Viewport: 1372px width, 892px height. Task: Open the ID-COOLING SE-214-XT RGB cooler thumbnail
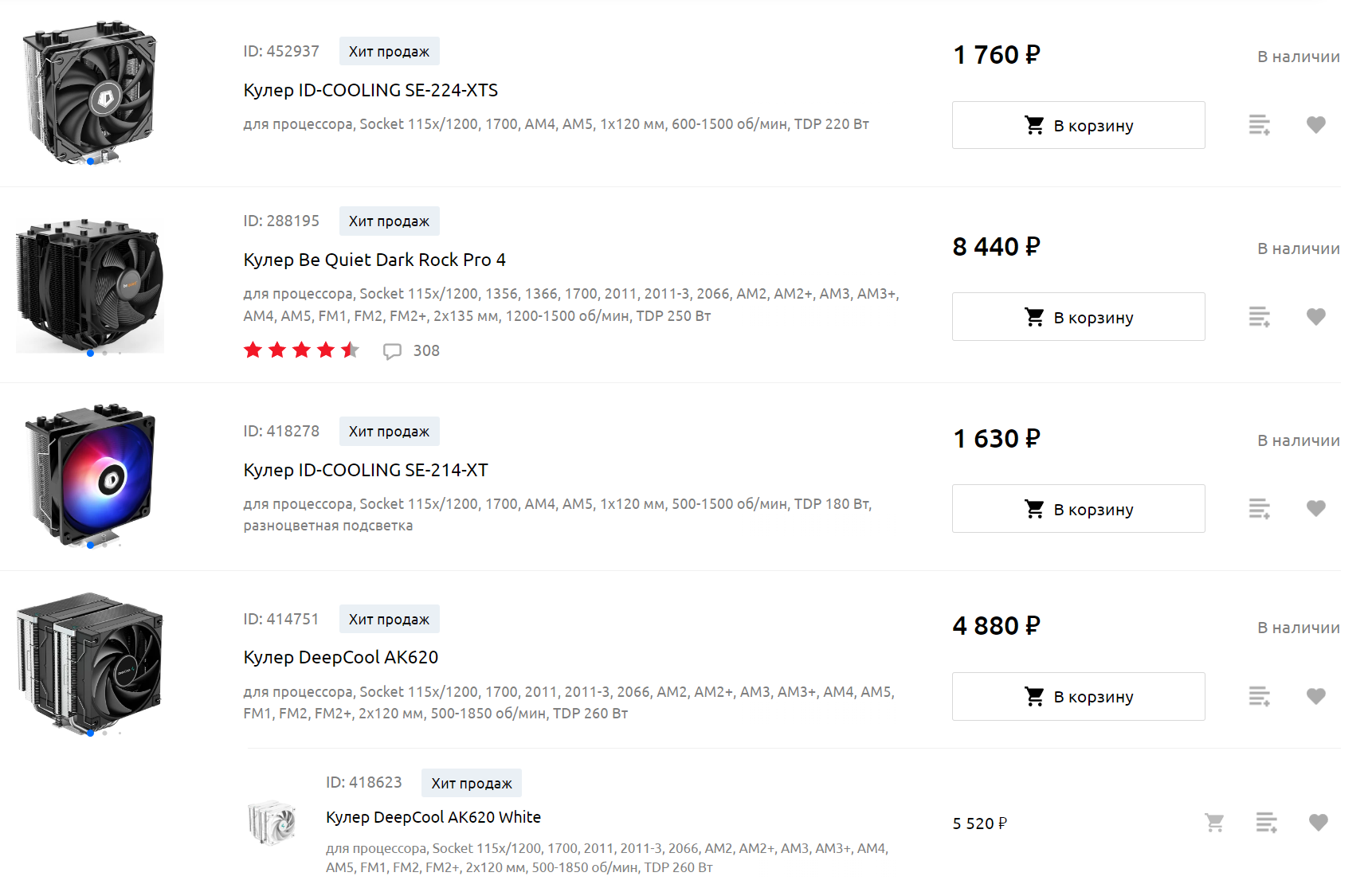click(91, 475)
